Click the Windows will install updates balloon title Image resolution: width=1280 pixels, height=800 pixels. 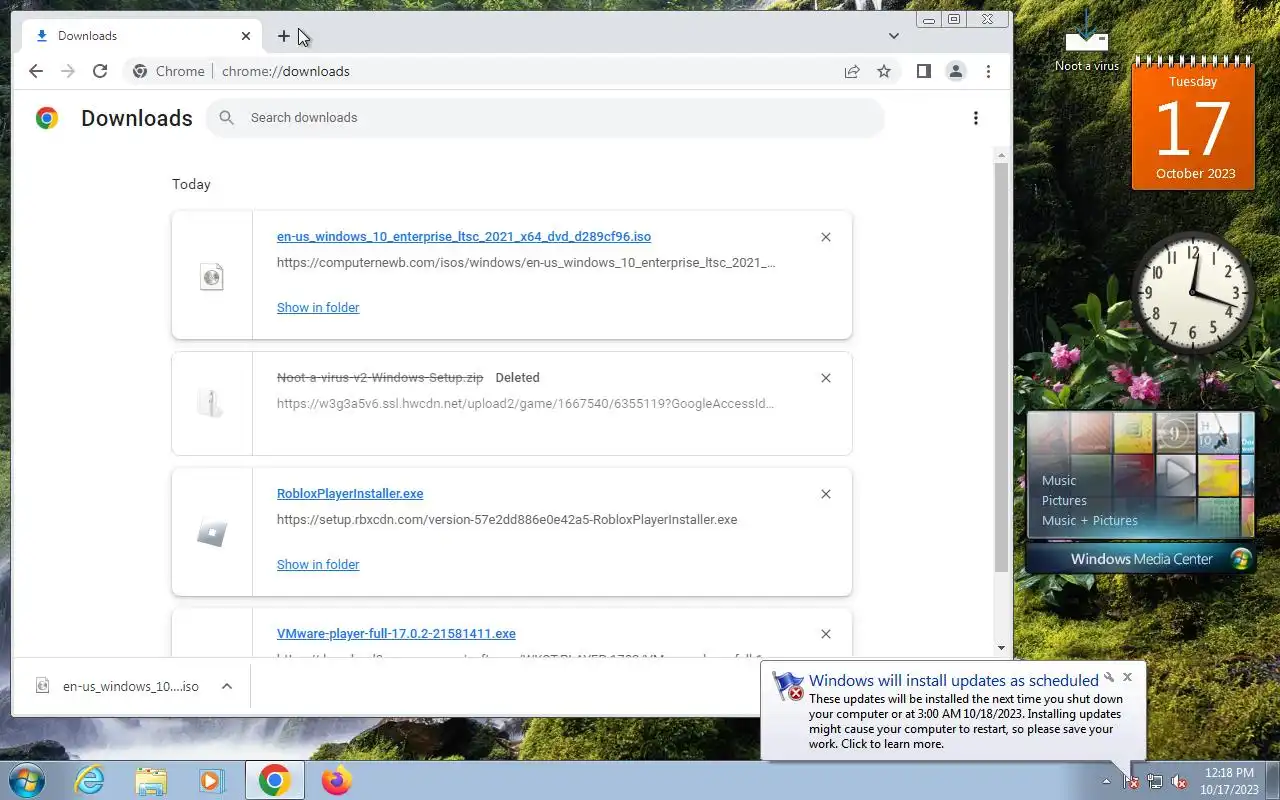[954, 681]
